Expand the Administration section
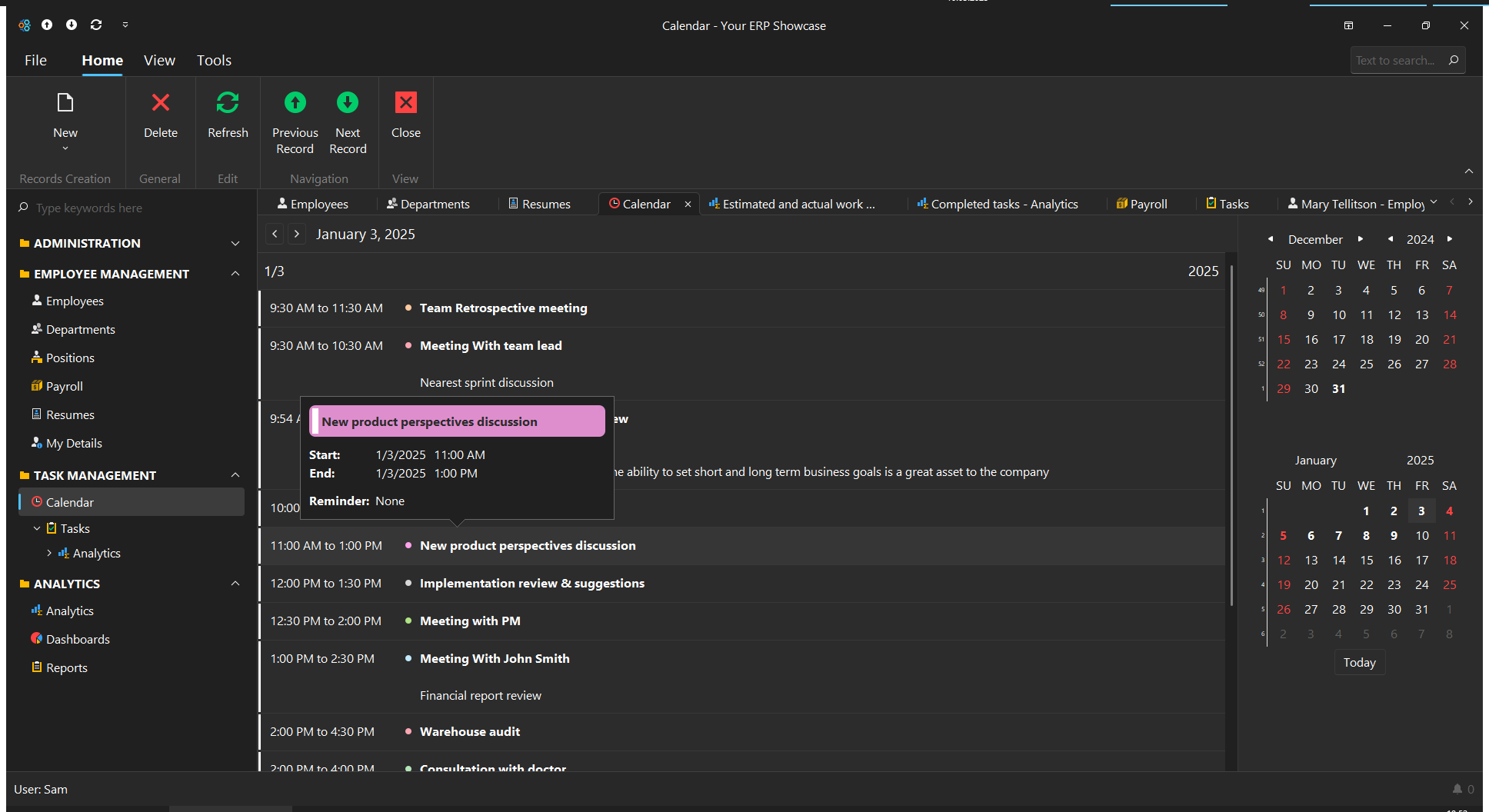 click(x=235, y=243)
